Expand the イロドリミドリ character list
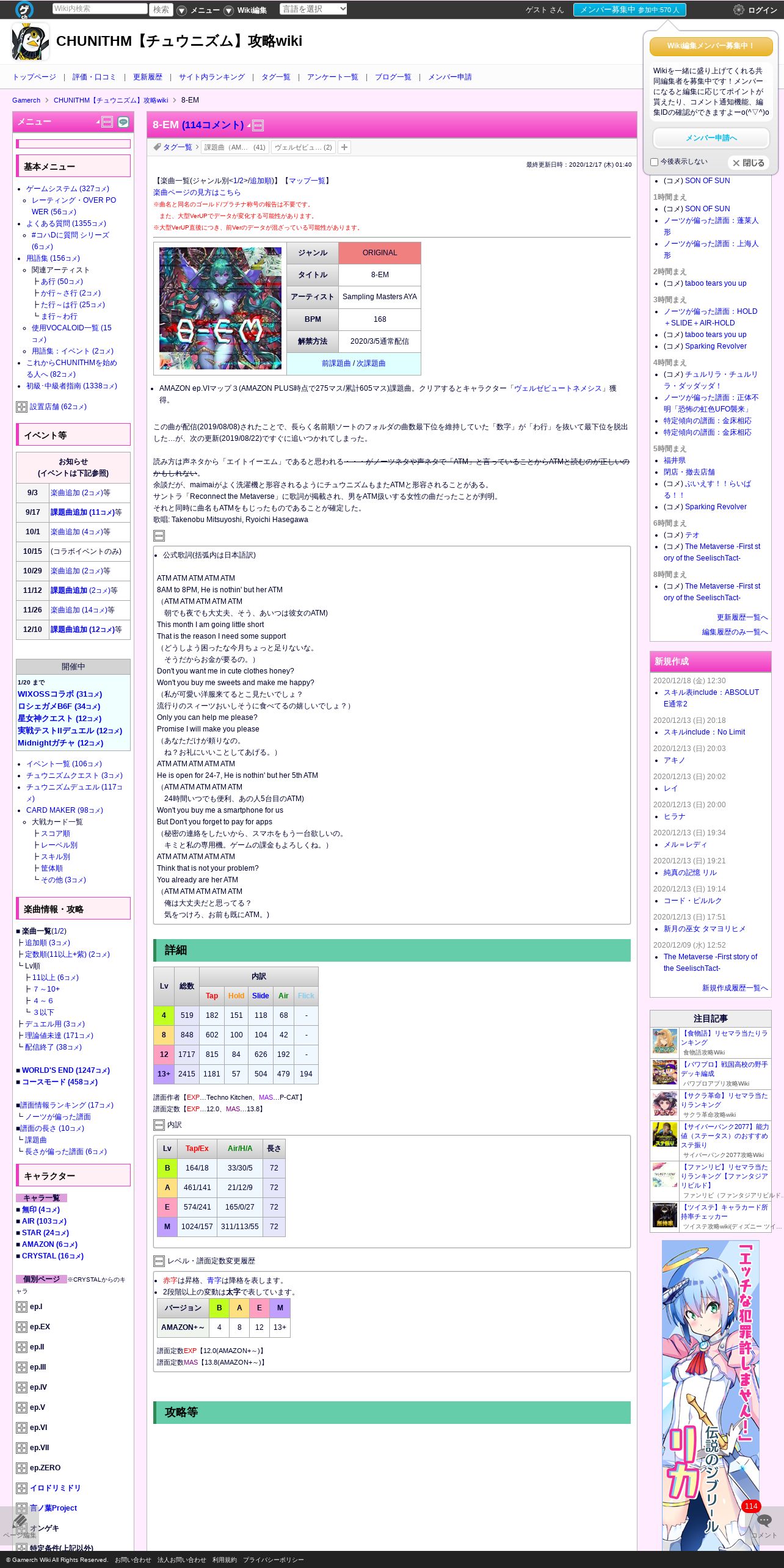Viewport: 784px width, 1568px height. pos(21,1488)
